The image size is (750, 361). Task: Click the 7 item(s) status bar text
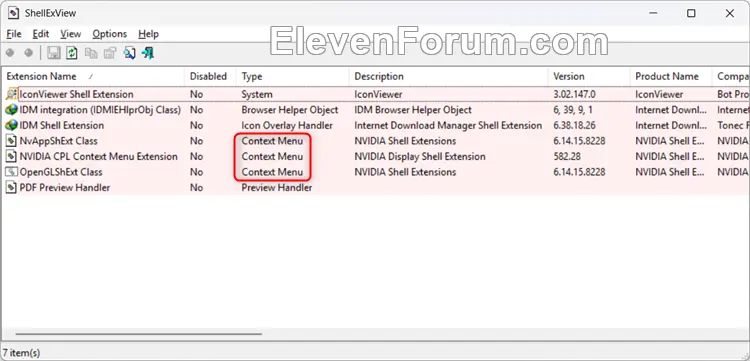click(x=22, y=353)
